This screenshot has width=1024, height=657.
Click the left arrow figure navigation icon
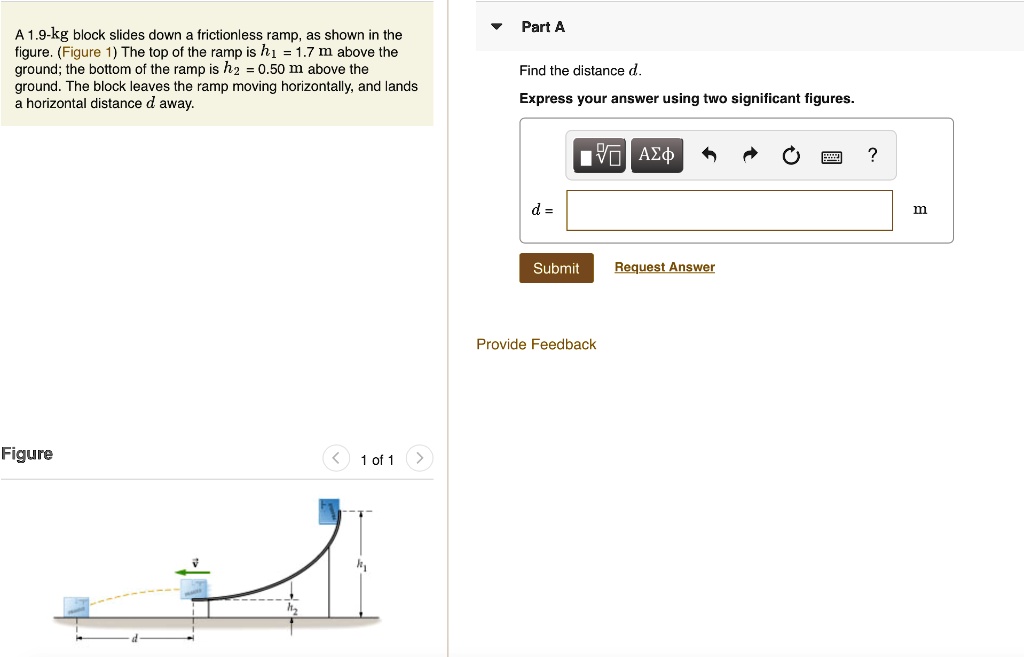click(336, 457)
